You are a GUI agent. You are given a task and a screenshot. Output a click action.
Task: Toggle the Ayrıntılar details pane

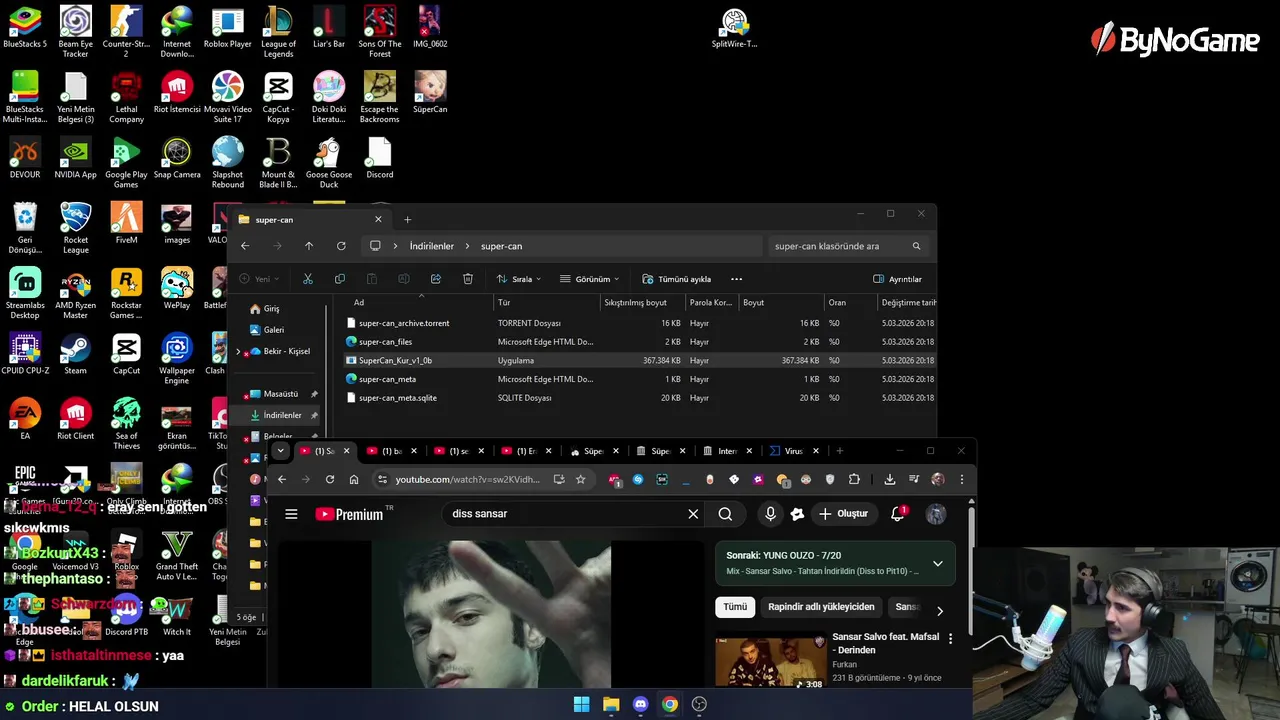pyautogui.click(x=898, y=279)
